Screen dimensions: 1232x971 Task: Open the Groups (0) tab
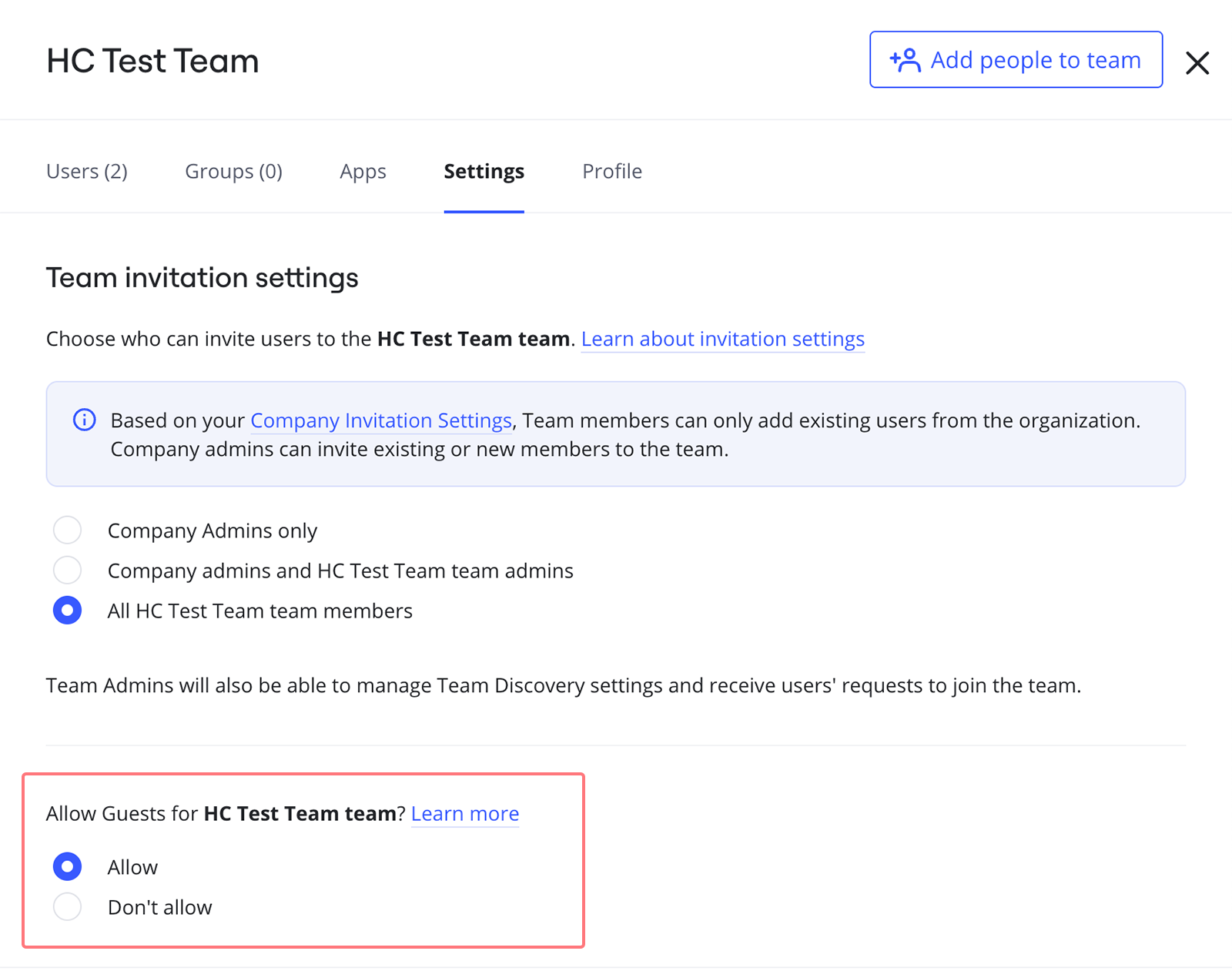tap(233, 171)
